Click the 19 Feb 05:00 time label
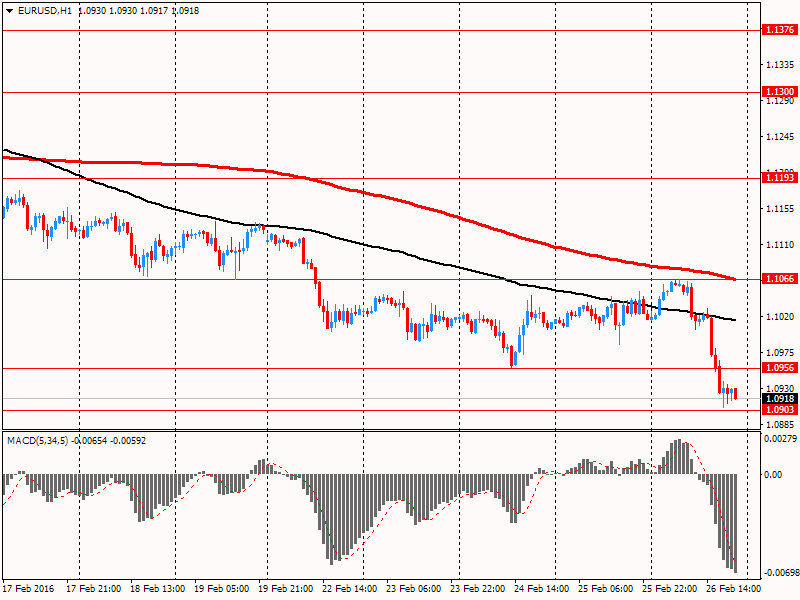Screen dimensions: 800x600 point(222,588)
